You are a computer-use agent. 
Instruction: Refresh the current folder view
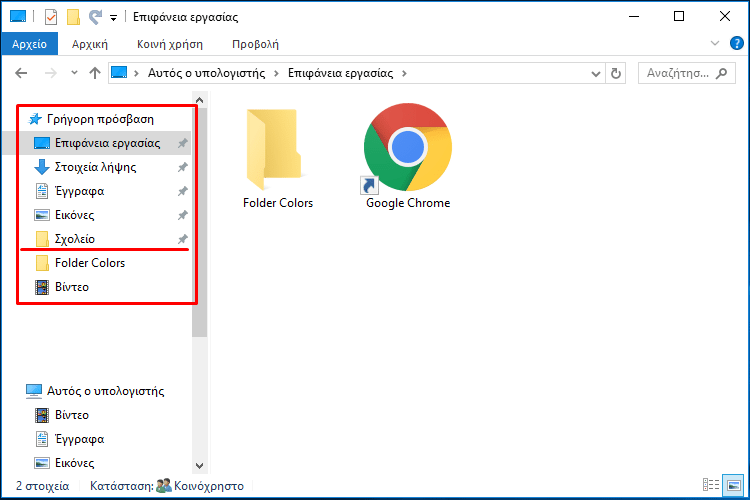pos(616,74)
